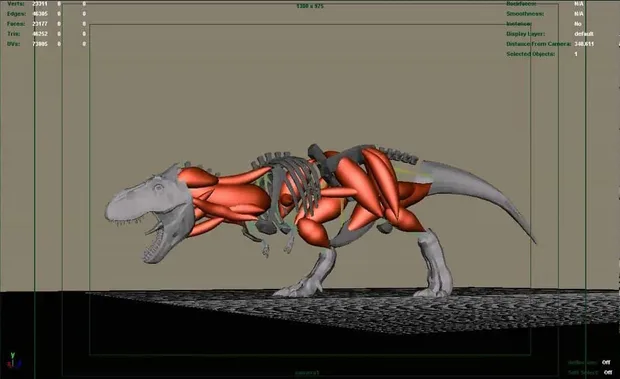
Task: Click the Backfaces N/A value
Action: [579, 4]
